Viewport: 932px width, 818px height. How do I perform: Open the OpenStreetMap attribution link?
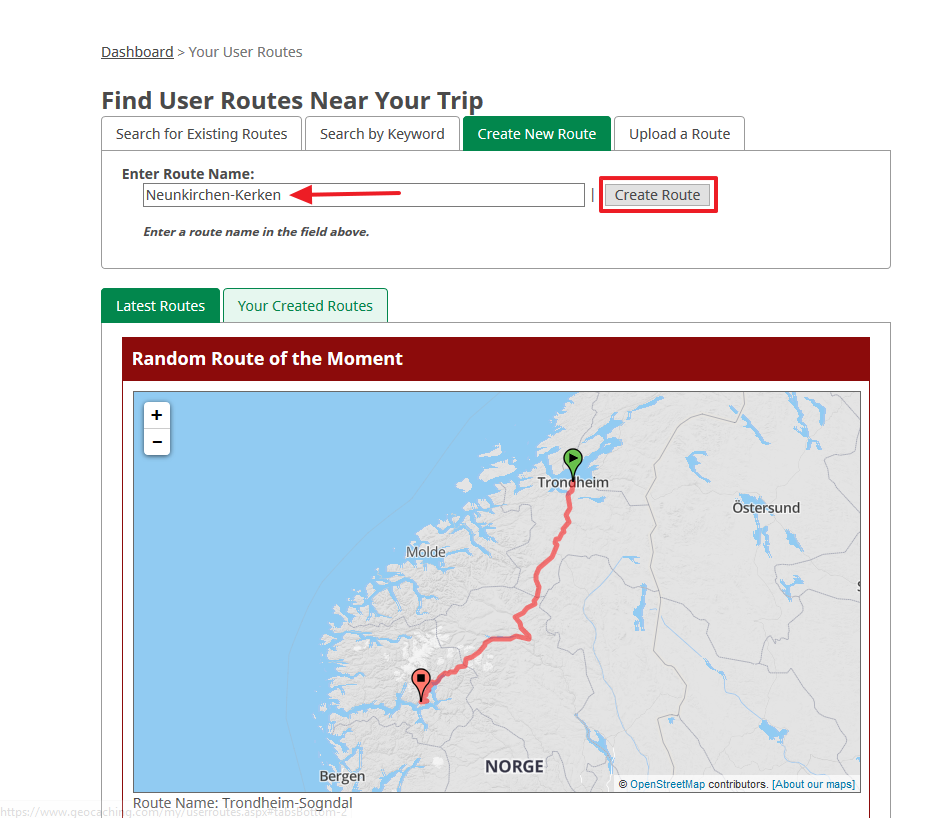(x=667, y=784)
